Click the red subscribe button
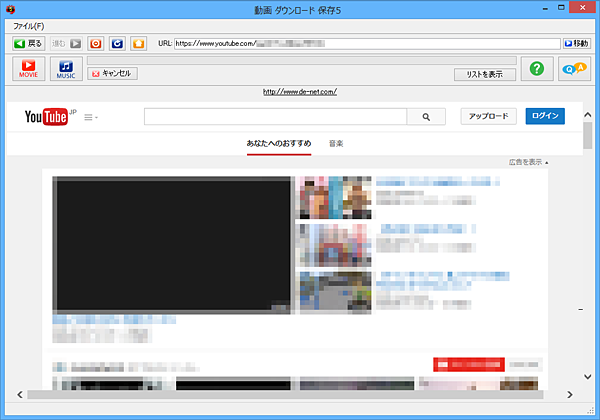The width and height of the screenshot is (600, 420). (x=469, y=365)
